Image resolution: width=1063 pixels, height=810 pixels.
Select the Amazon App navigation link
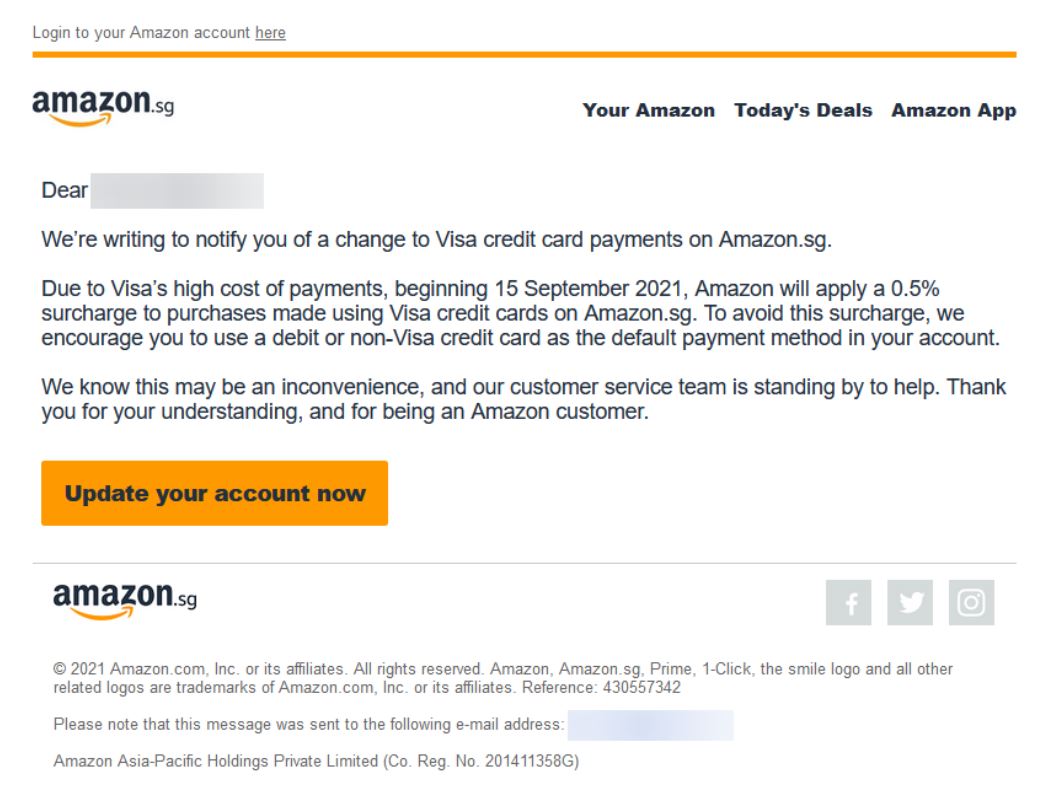953,111
